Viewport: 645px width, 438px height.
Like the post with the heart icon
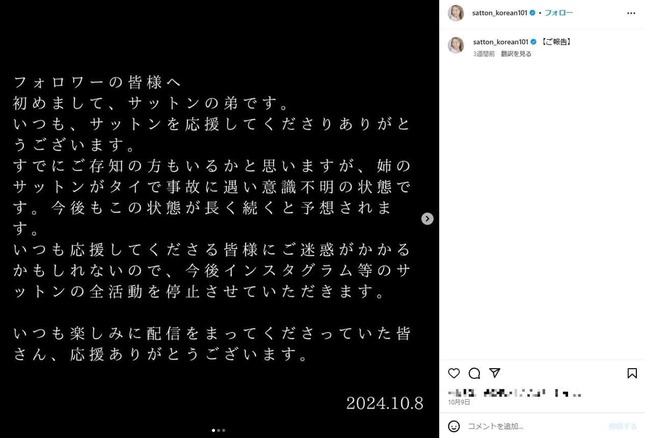(454, 373)
